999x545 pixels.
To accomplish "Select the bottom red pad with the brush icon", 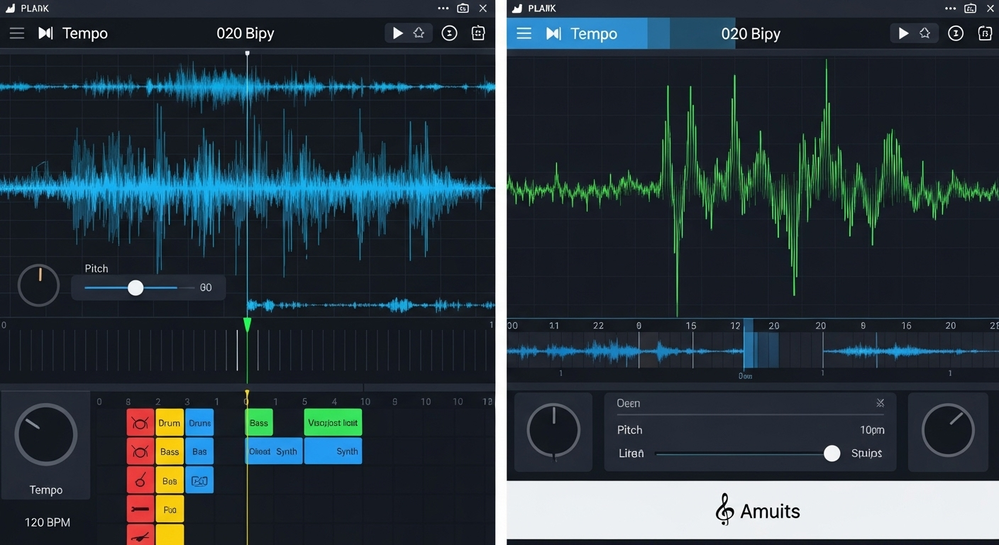I will [x=140, y=534].
